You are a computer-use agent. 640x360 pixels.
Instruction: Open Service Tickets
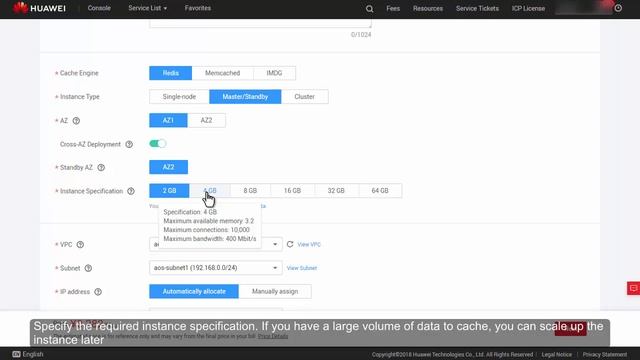point(477,9)
